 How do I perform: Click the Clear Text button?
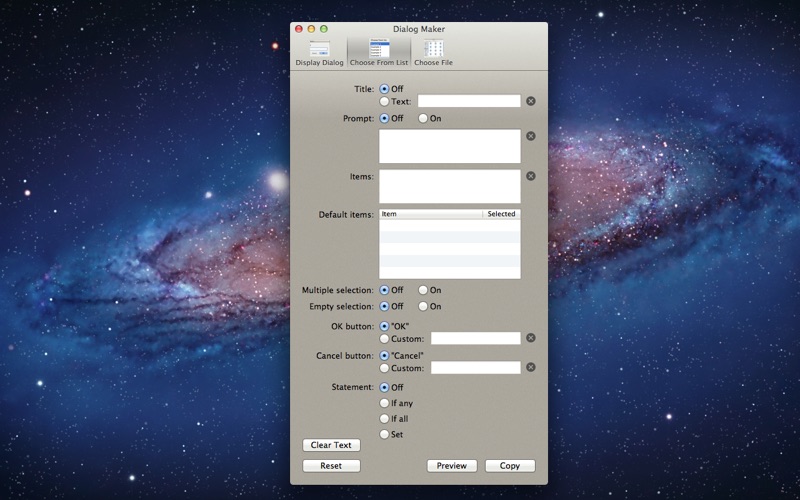tap(331, 445)
